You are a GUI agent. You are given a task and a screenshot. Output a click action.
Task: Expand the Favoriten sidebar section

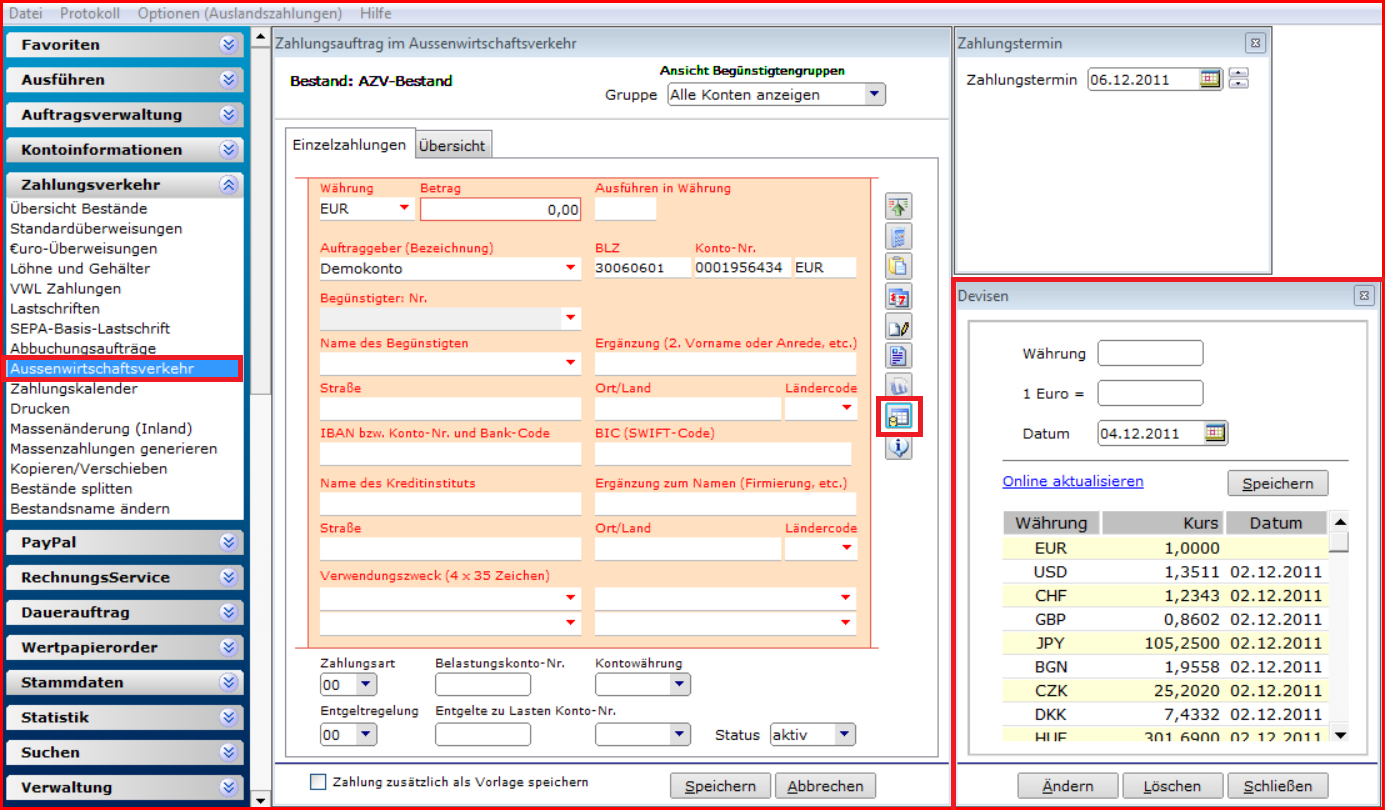pos(229,44)
